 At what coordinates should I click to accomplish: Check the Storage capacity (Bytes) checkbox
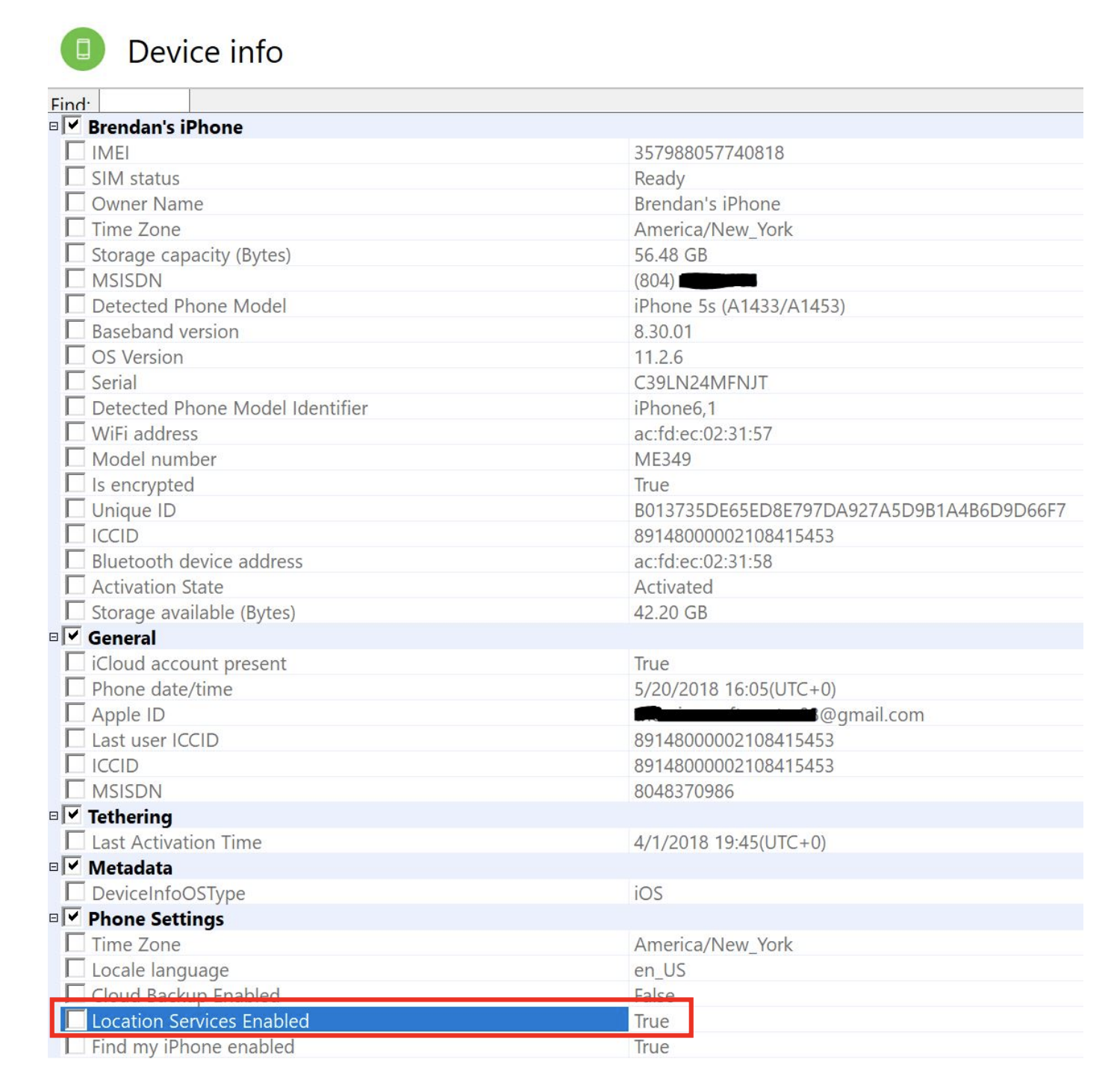pos(75,253)
